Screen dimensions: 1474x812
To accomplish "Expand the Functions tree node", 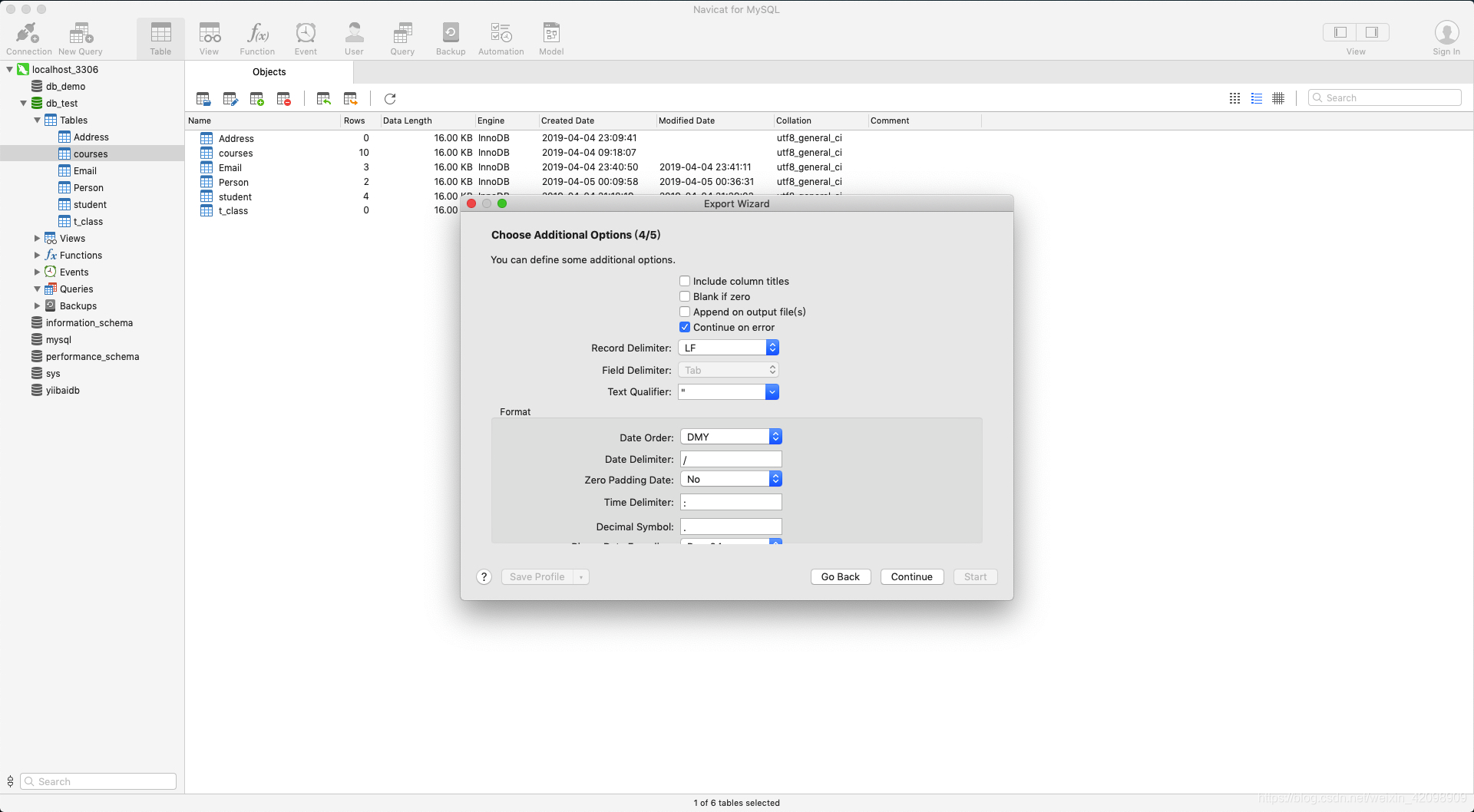I will pyautogui.click(x=37, y=255).
